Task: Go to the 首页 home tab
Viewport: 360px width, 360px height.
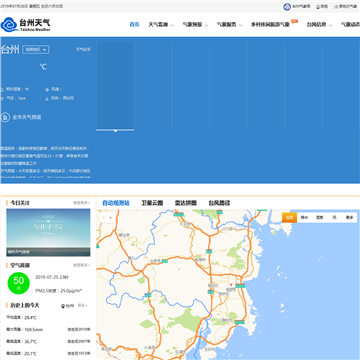Action: (x=134, y=25)
